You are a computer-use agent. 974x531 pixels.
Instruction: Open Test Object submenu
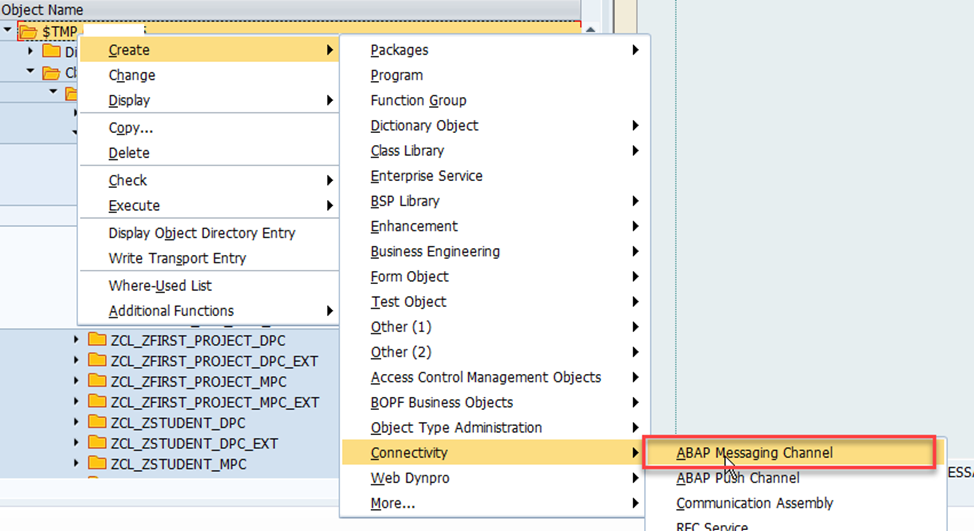click(494, 302)
